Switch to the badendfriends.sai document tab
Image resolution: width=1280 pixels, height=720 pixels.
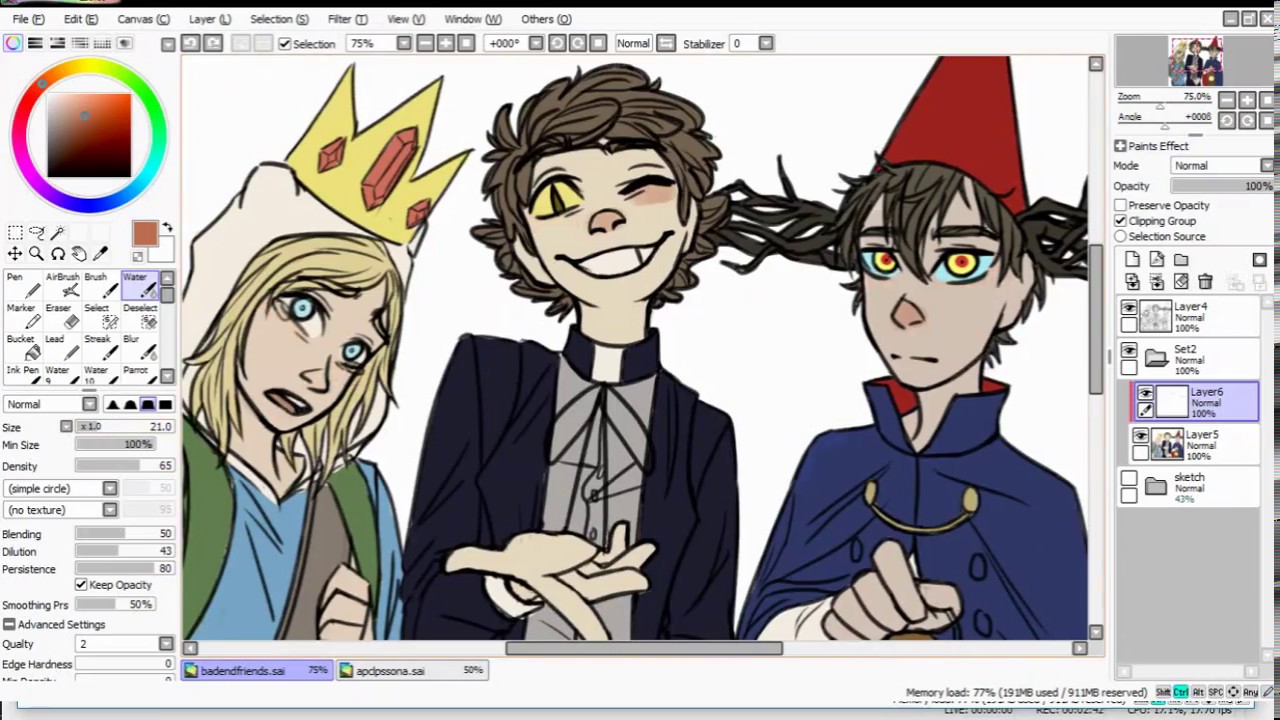point(257,670)
